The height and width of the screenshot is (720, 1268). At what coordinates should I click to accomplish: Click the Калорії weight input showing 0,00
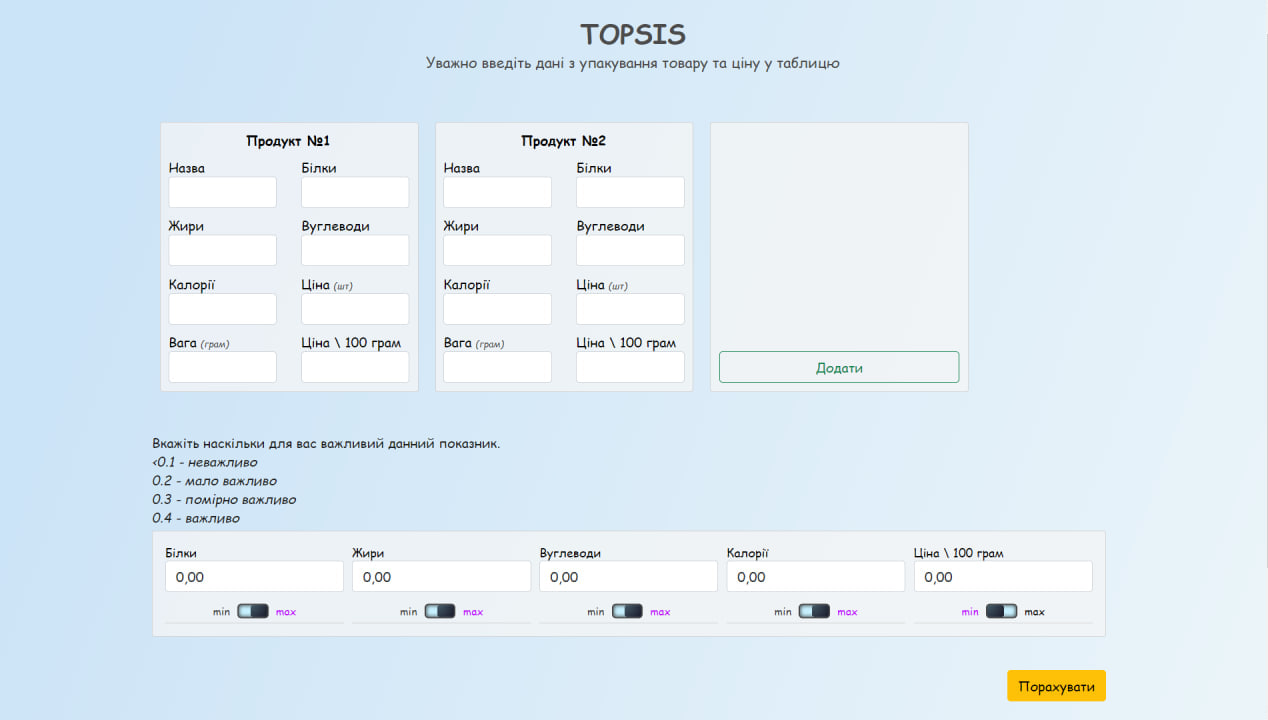point(815,576)
